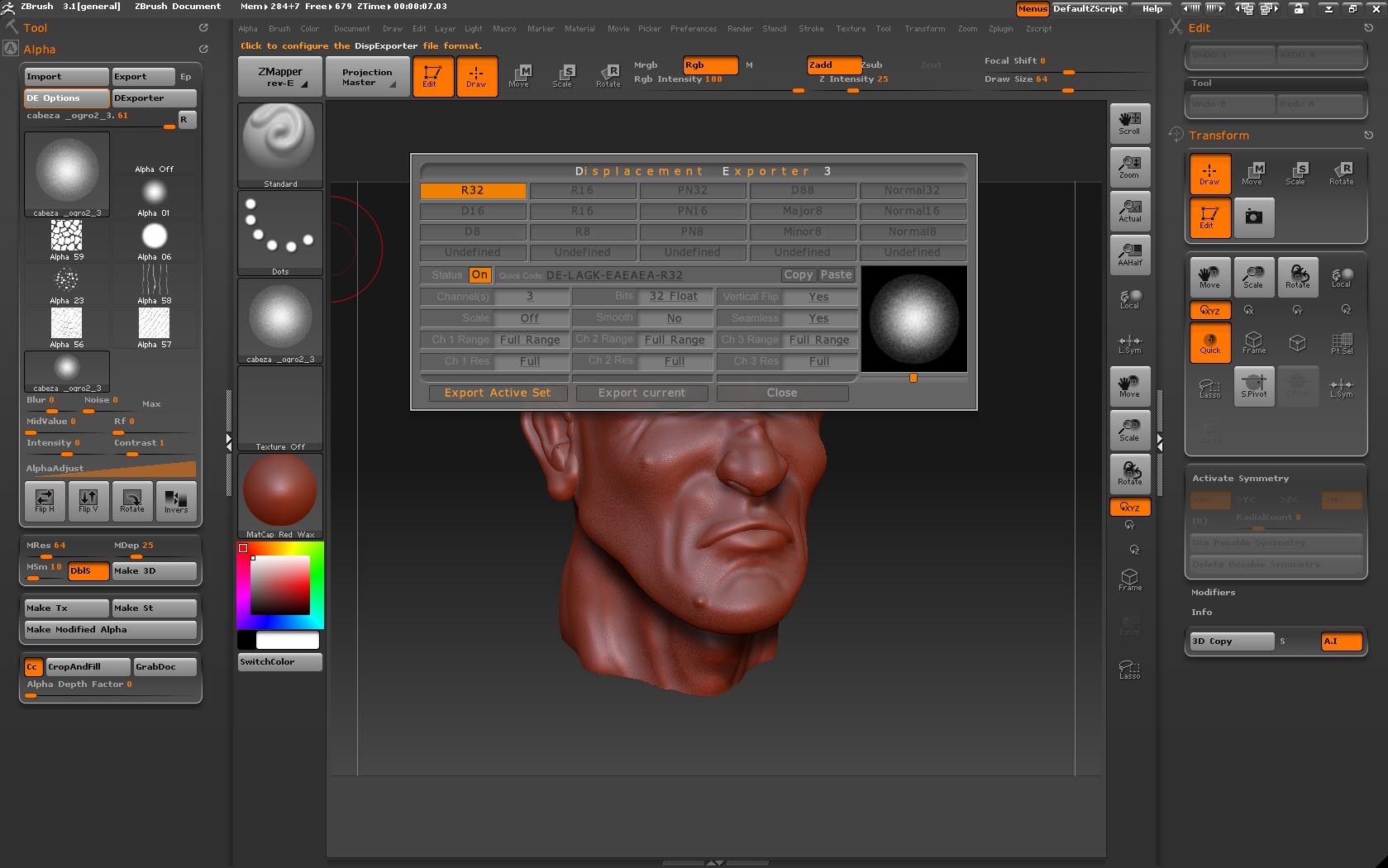The height and width of the screenshot is (868, 1388).
Task: Pick a shade in the color picker square
Action: pos(280,584)
